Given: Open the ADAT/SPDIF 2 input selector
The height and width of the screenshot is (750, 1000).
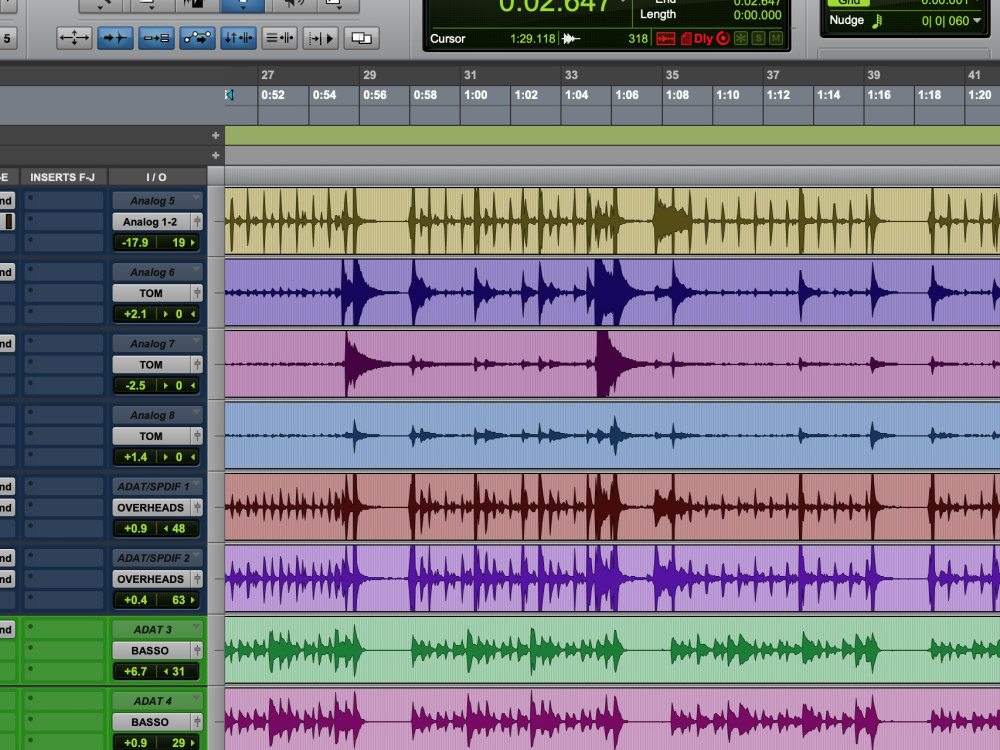Looking at the screenshot, I should pyautogui.click(x=158, y=558).
